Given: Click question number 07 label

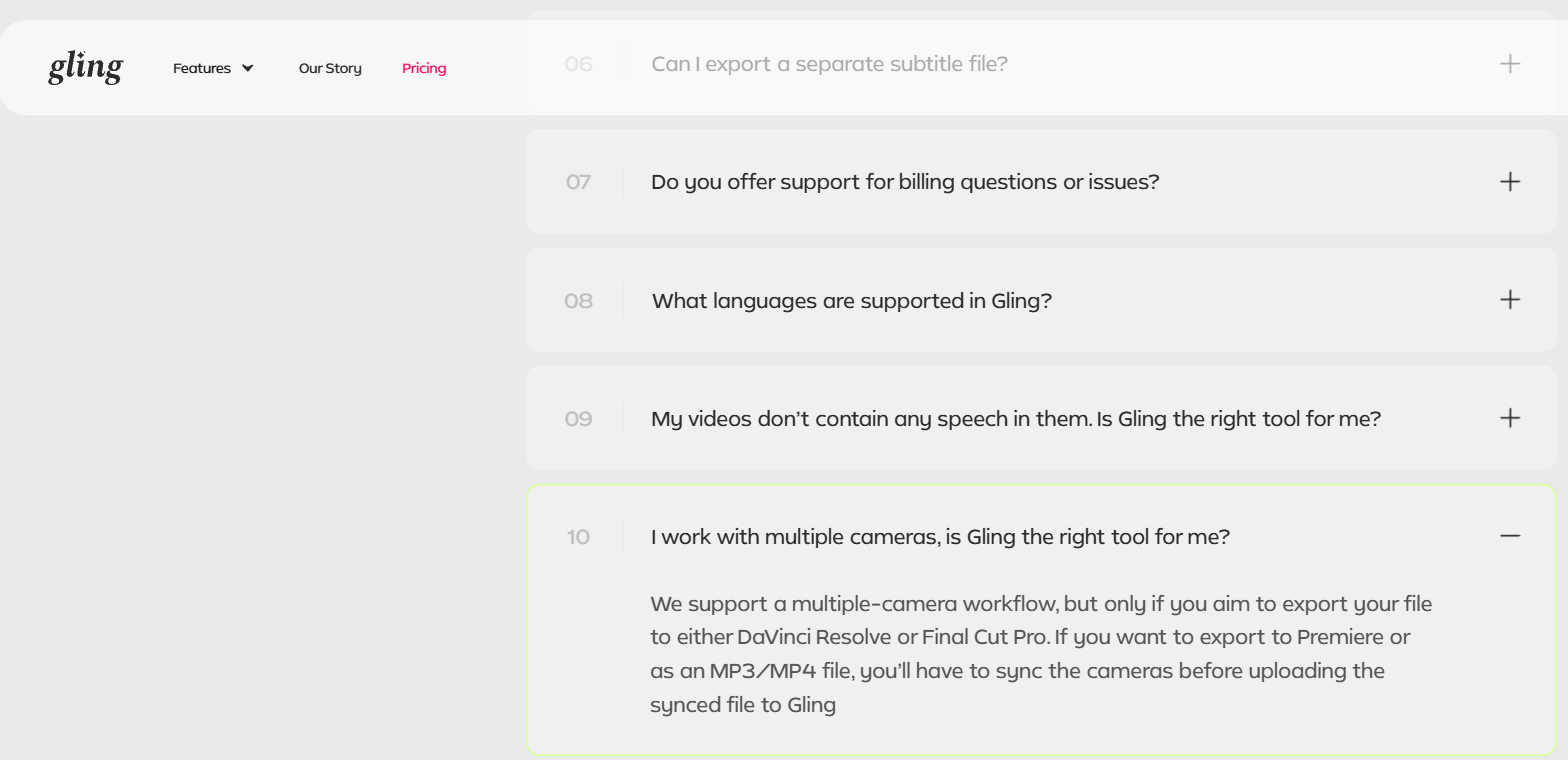Looking at the screenshot, I should tap(578, 182).
